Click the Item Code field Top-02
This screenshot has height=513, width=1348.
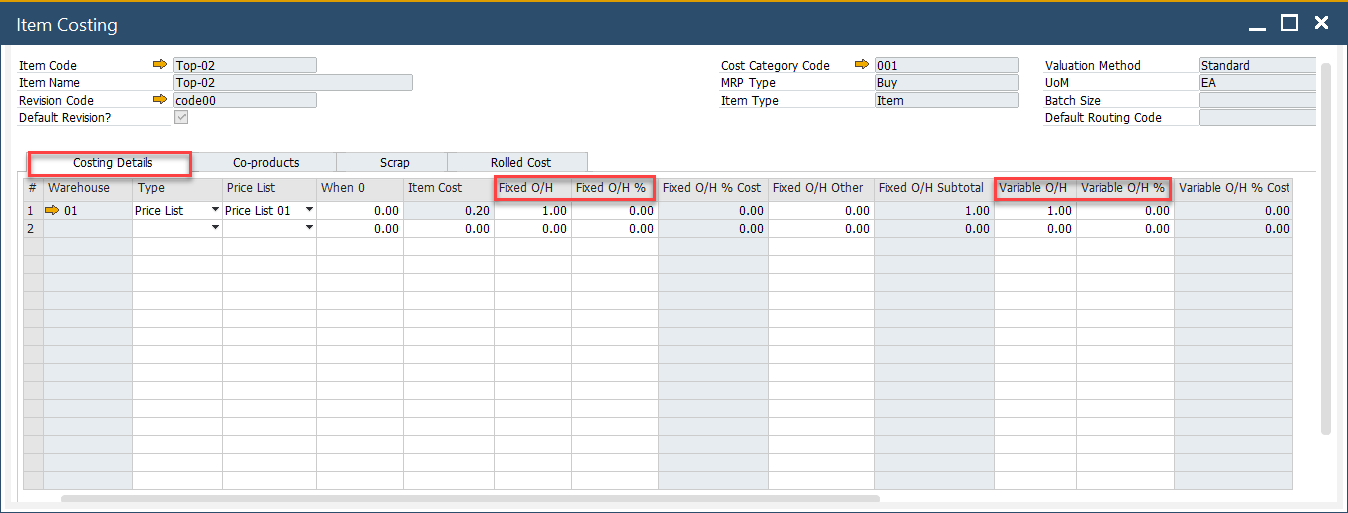pos(245,65)
